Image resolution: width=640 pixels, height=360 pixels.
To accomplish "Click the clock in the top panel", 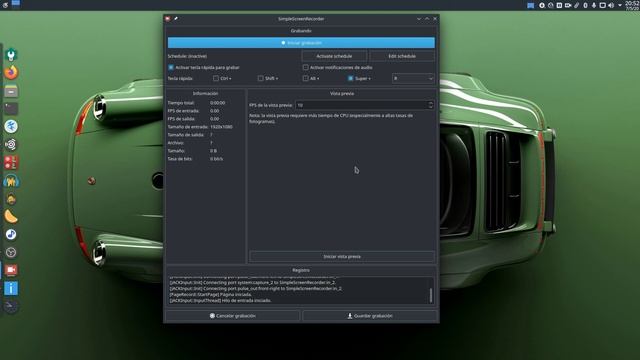I will 632,5.
